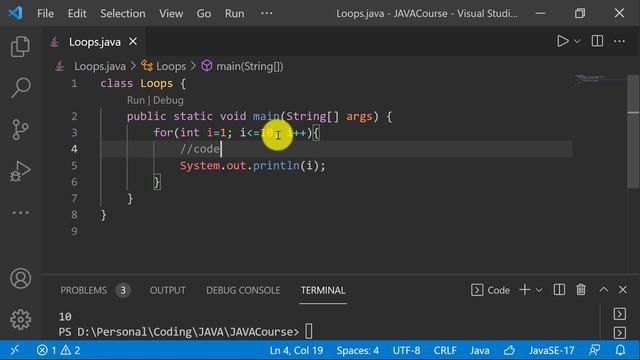The height and width of the screenshot is (360, 640).
Task: Split the editor to the right
Action: 597,41
